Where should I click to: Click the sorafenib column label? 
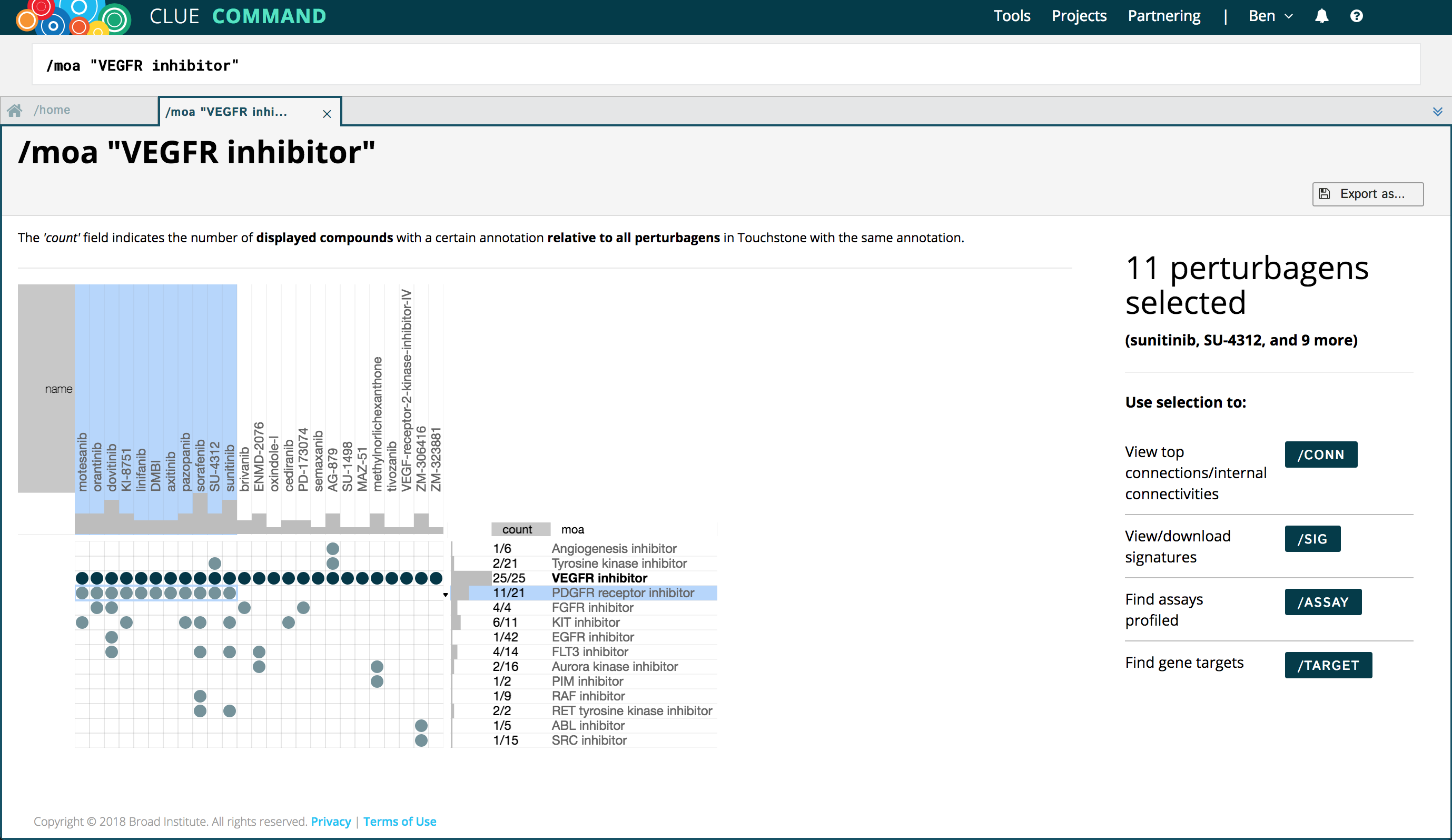(x=200, y=466)
